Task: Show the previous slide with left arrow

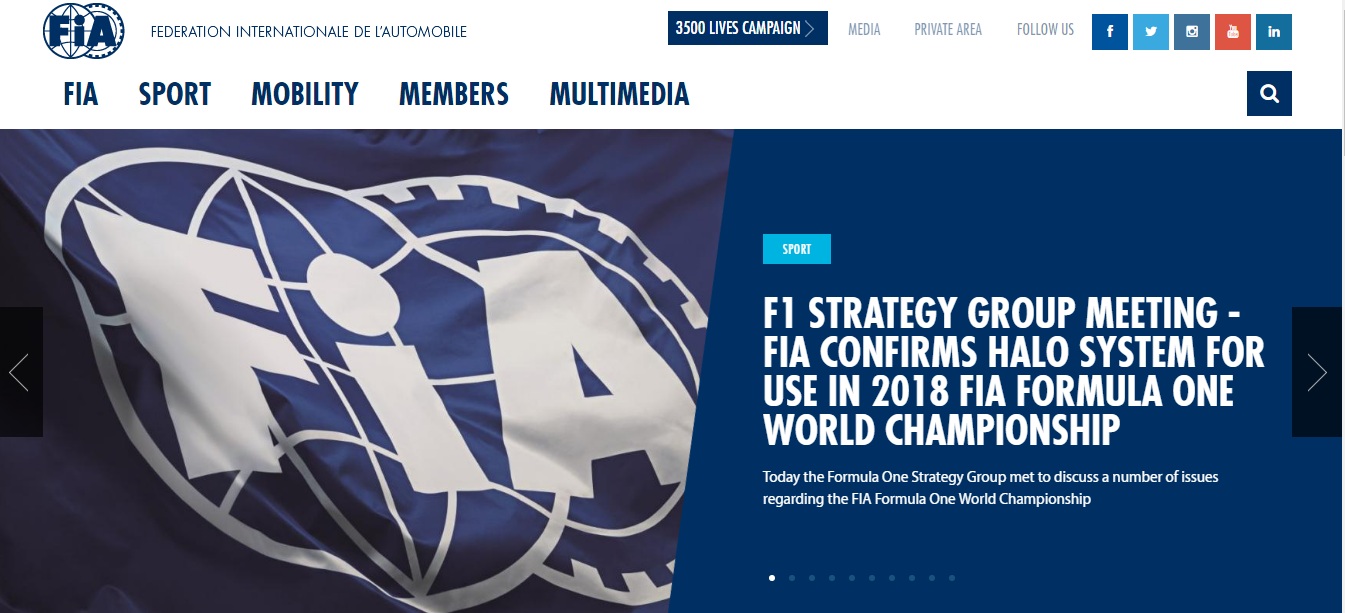Action: [21, 372]
